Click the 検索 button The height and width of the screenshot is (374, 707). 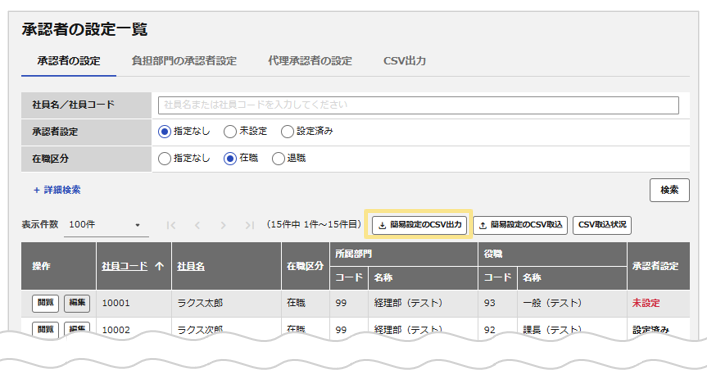(669, 190)
